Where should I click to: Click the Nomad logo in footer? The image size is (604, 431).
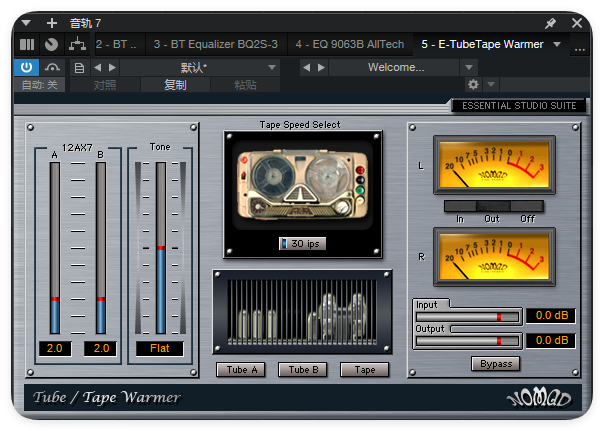pos(538,398)
